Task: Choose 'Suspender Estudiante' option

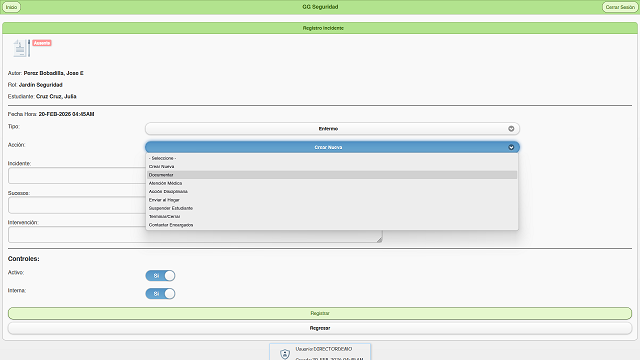Action: 332,208
